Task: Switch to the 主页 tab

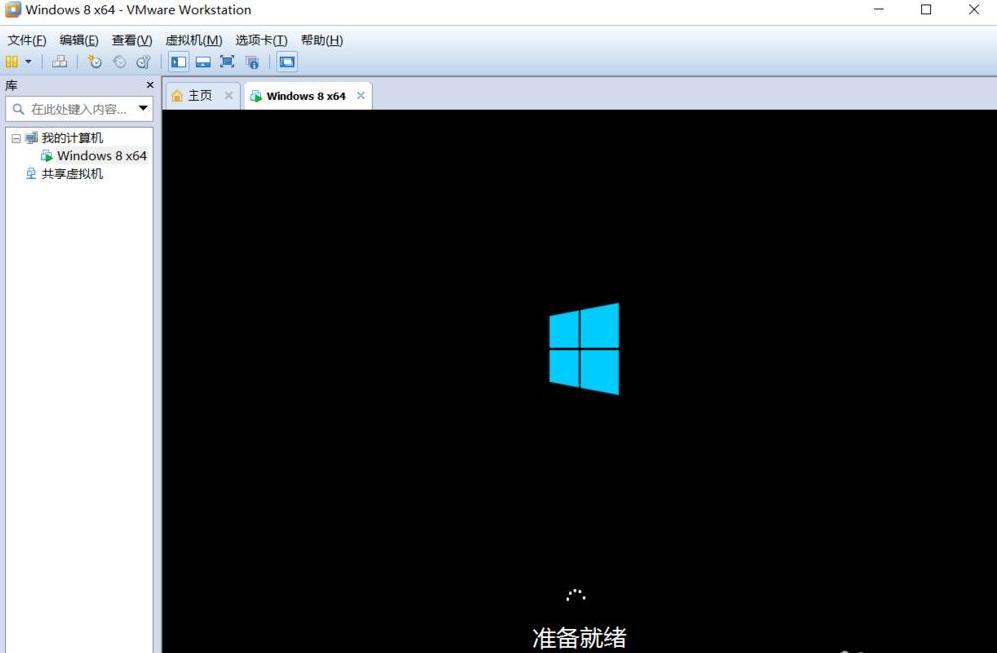Action: pyautogui.click(x=196, y=95)
